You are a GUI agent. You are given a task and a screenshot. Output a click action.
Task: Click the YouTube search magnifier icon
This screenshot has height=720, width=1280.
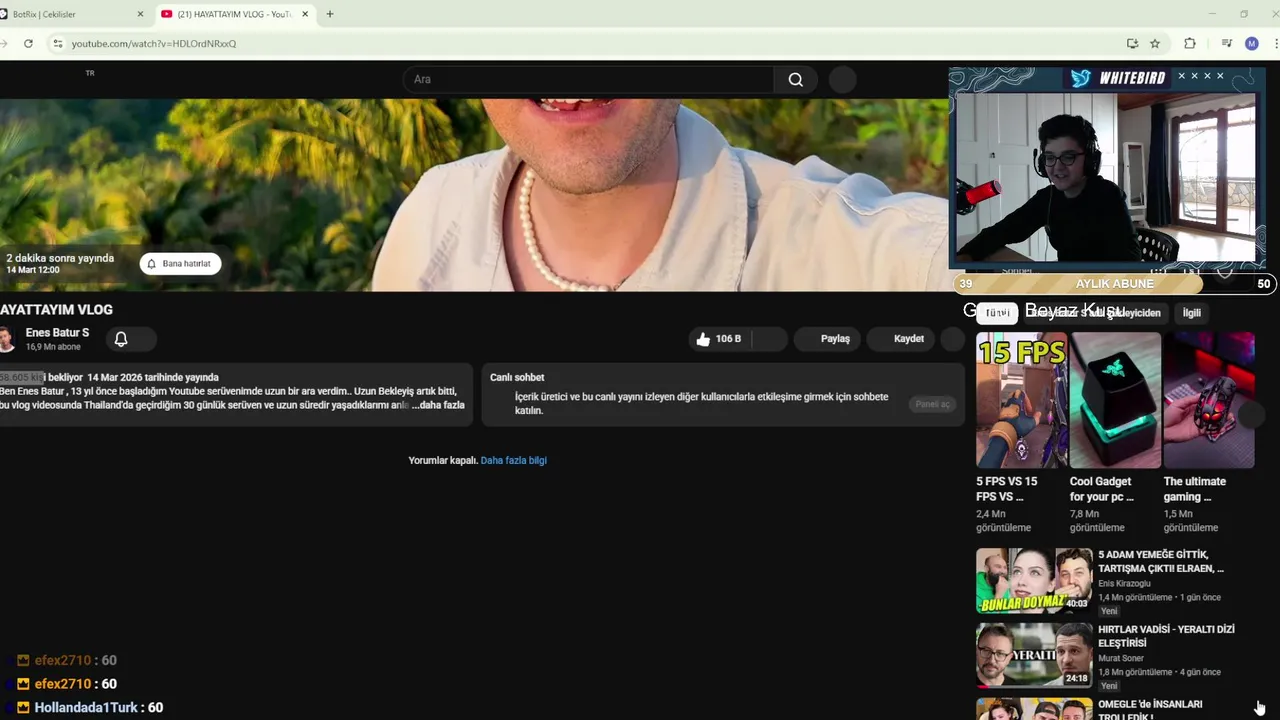795,80
